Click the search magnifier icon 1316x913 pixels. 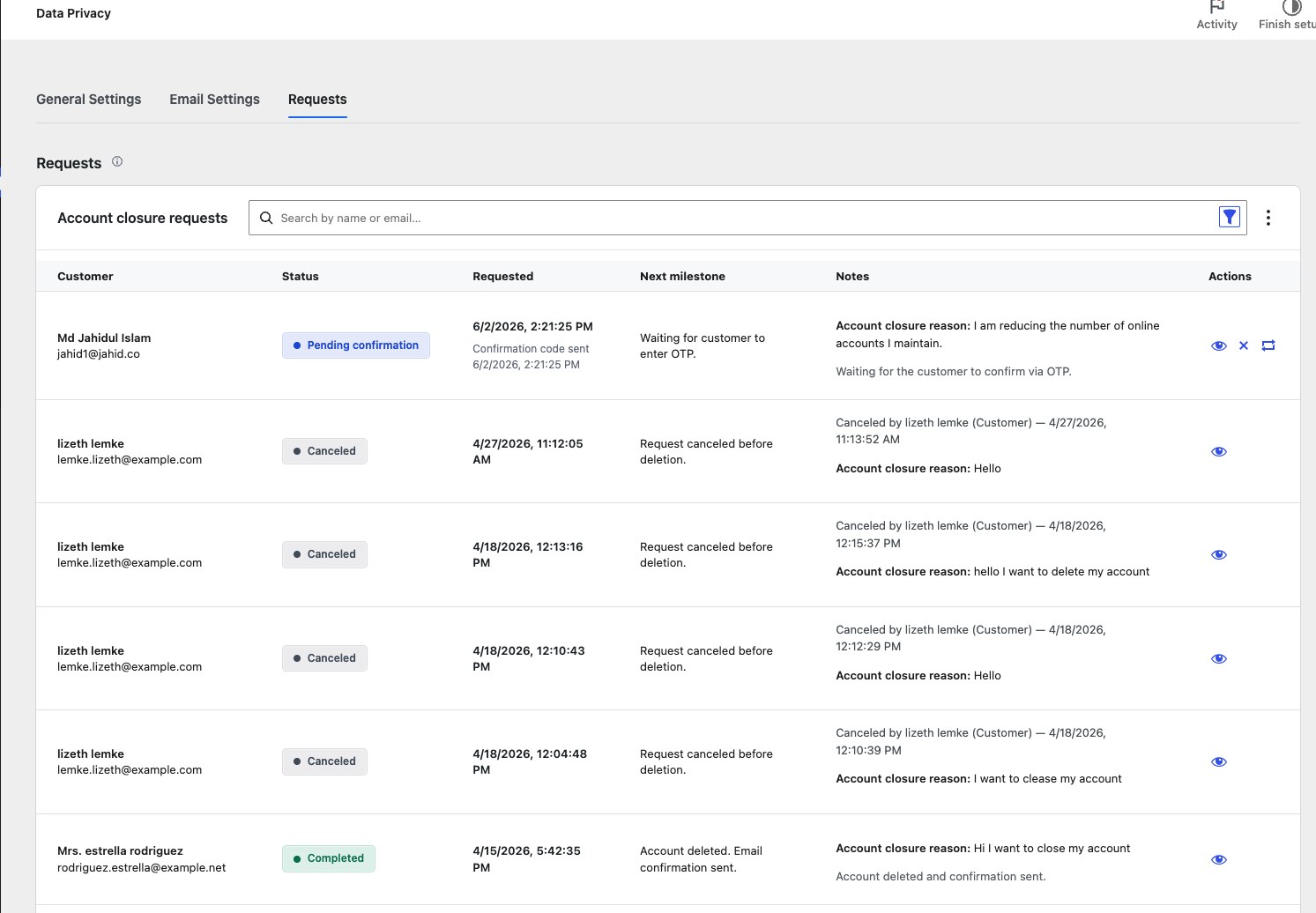[266, 218]
